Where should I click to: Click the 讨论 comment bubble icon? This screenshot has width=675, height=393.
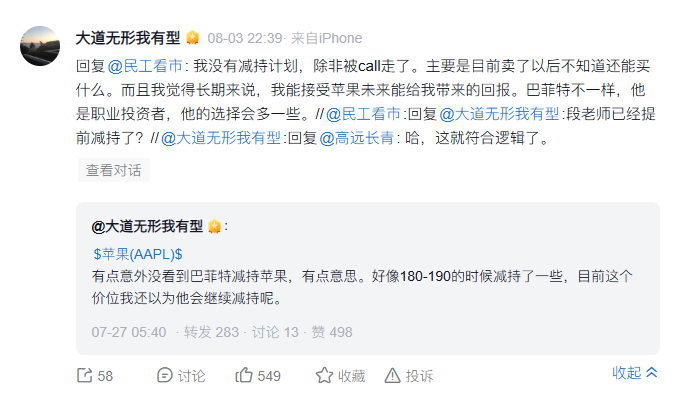pos(164,375)
